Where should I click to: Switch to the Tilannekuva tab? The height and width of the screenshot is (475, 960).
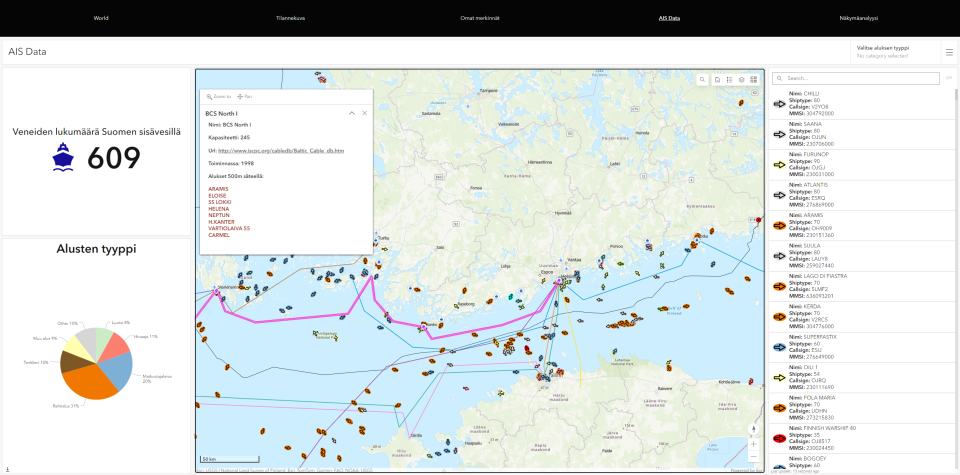point(293,18)
